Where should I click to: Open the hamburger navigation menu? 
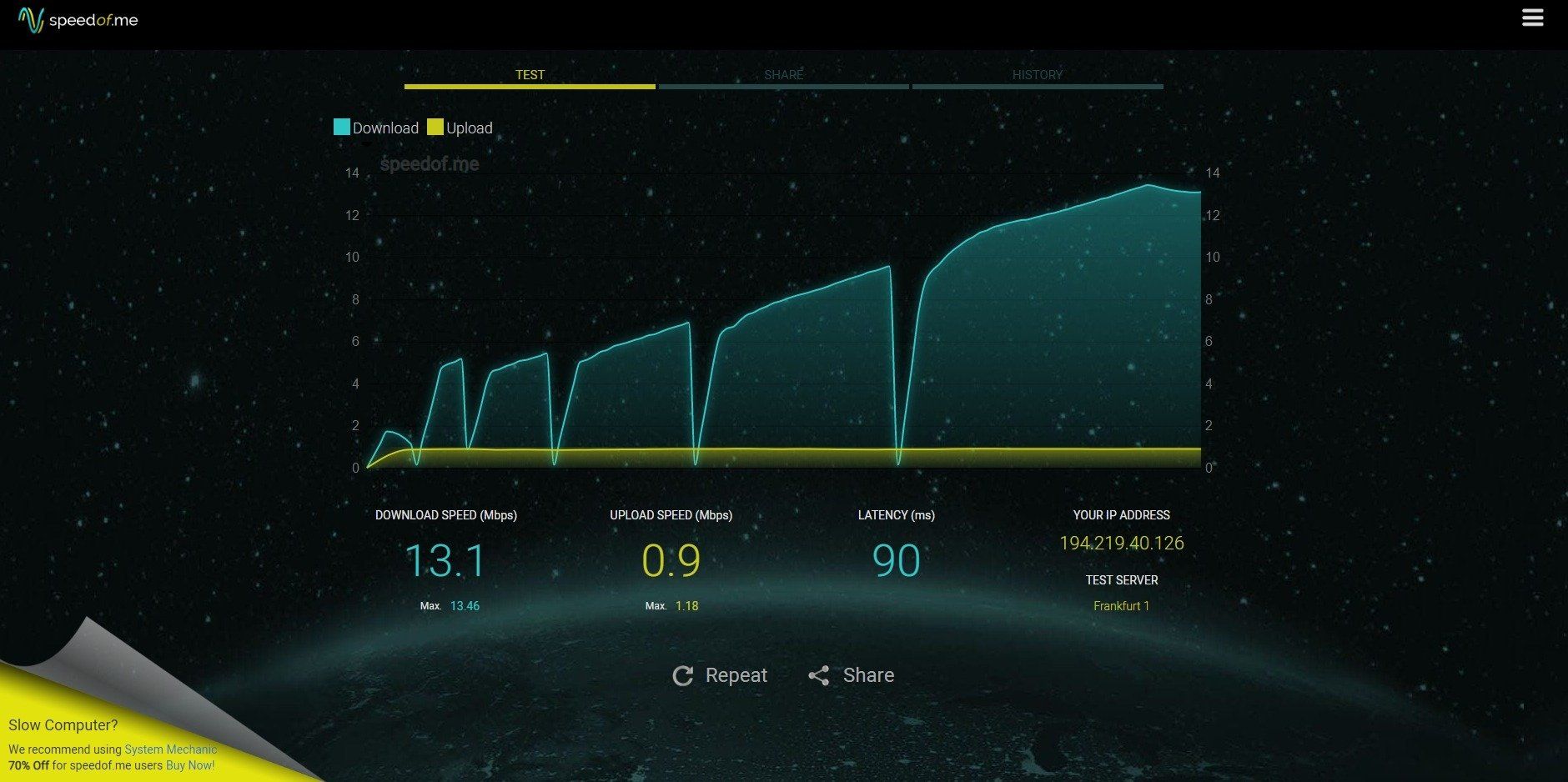tap(1533, 18)
